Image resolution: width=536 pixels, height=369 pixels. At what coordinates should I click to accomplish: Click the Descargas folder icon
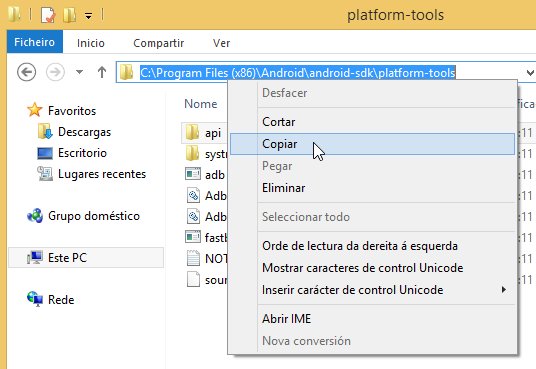[45, 132]
